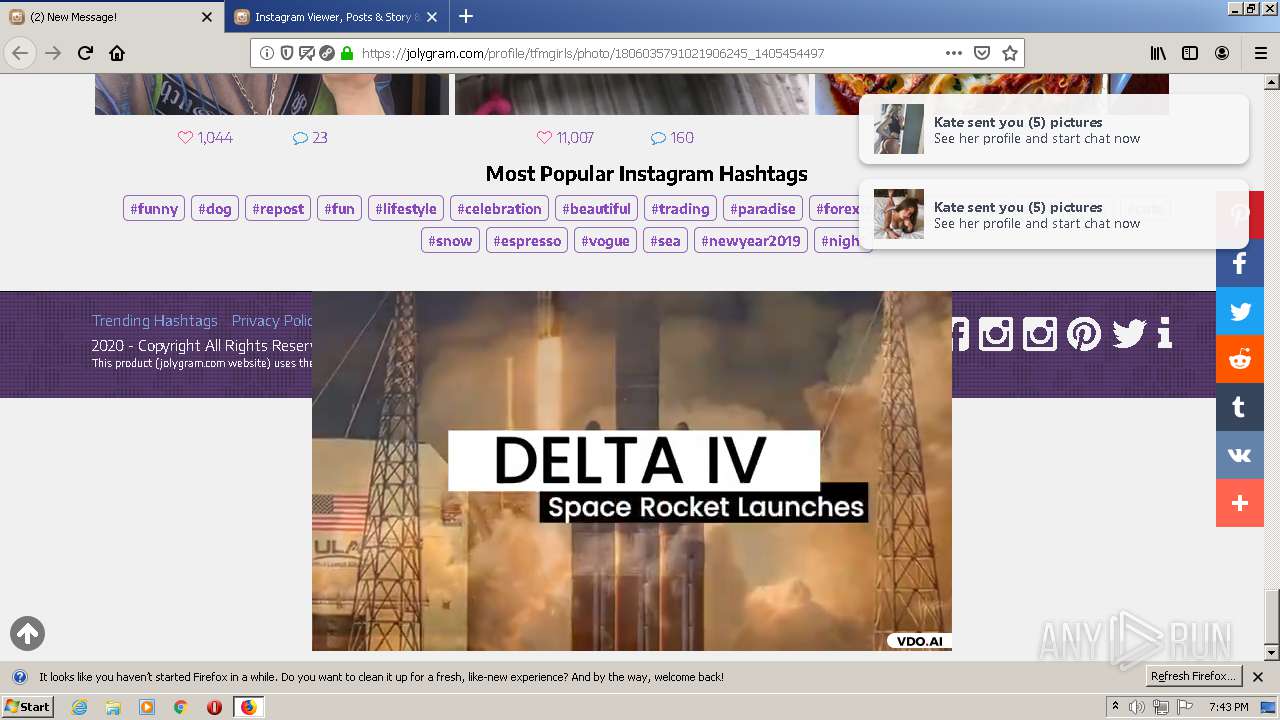Viewport: 1280px width, 720px height.
Task: Go back with the browser back arrow
Action: tap(20, 53)
